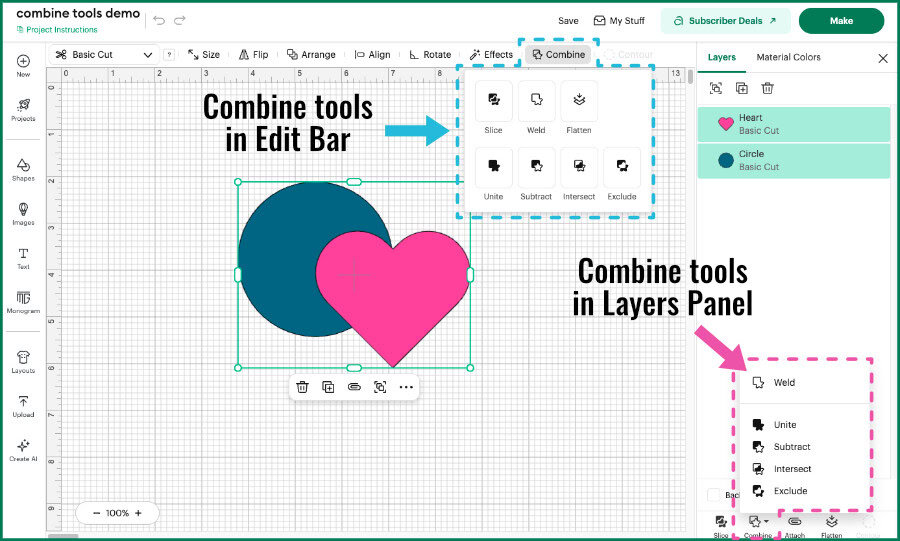Viewport: 900px width, 541px height.
Task: Click the duplicate icon atop Layers panel
Action: pos(742,88)
